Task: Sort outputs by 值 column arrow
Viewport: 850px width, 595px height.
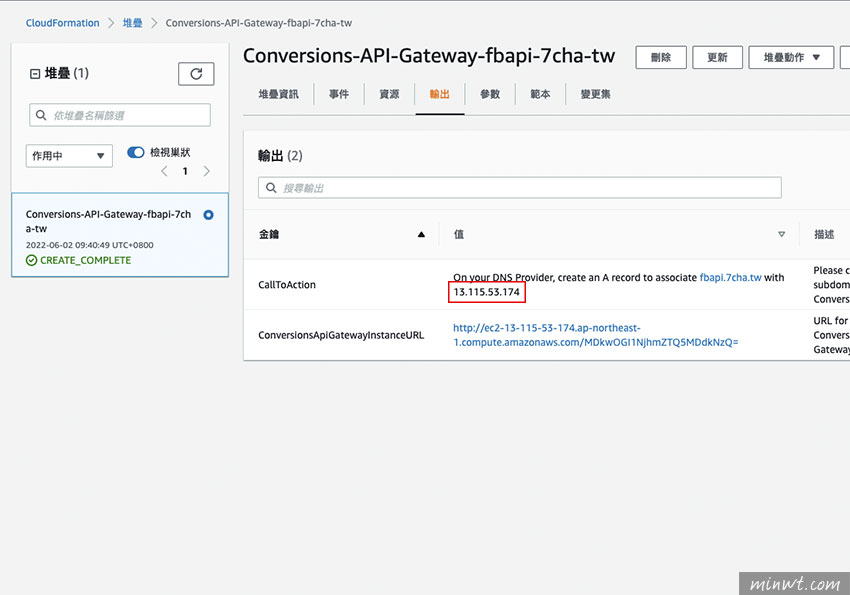Action: [781, 234]
